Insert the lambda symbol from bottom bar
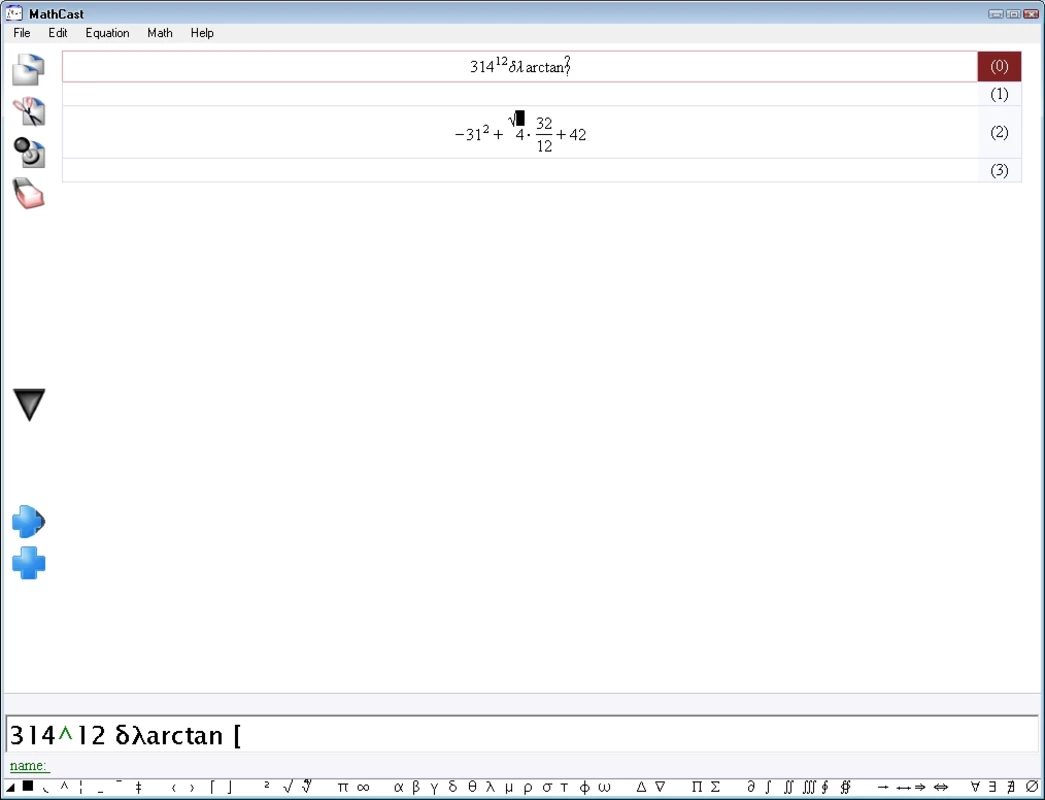The height and width of the screenshot is (800, 1045). 490,787
